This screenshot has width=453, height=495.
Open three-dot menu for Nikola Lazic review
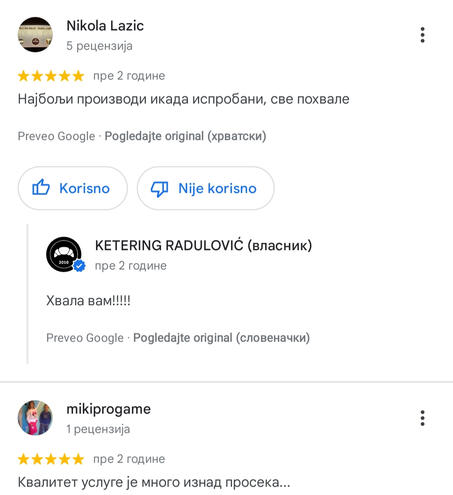pos(422,35)
